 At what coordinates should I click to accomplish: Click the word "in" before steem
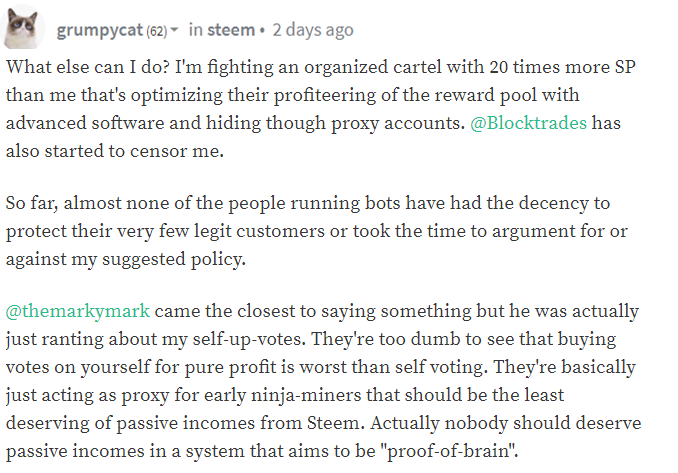tap(195, 30)
